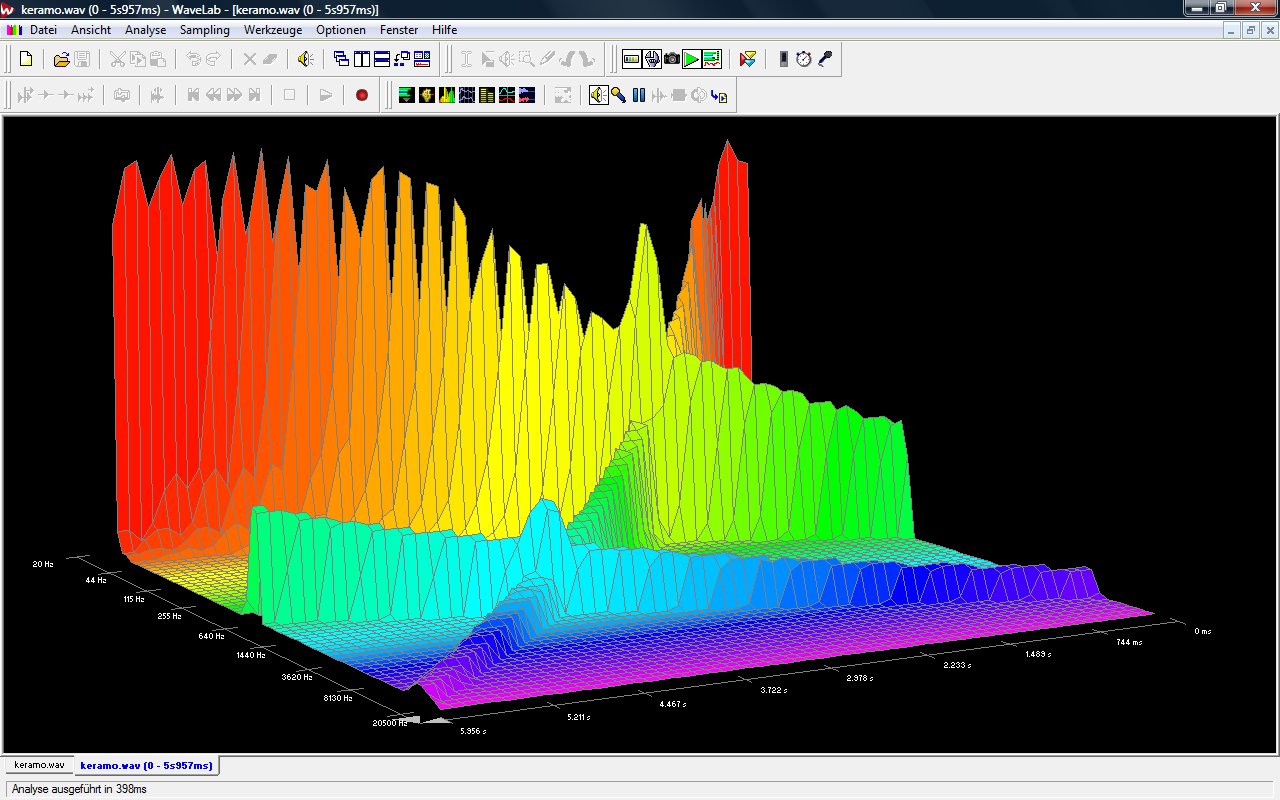Click the cascade windows icon
Viewport: 1280px width, 800px height.
click(x=341, y=59)
